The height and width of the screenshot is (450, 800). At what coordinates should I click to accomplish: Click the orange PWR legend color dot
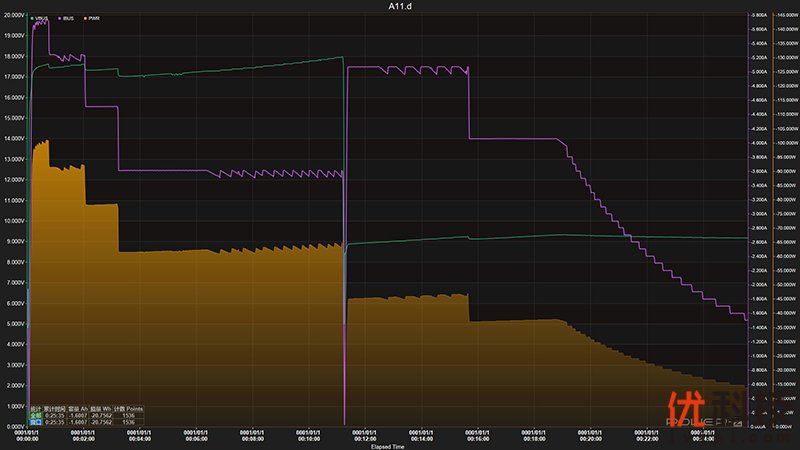(x=85, y=18)
